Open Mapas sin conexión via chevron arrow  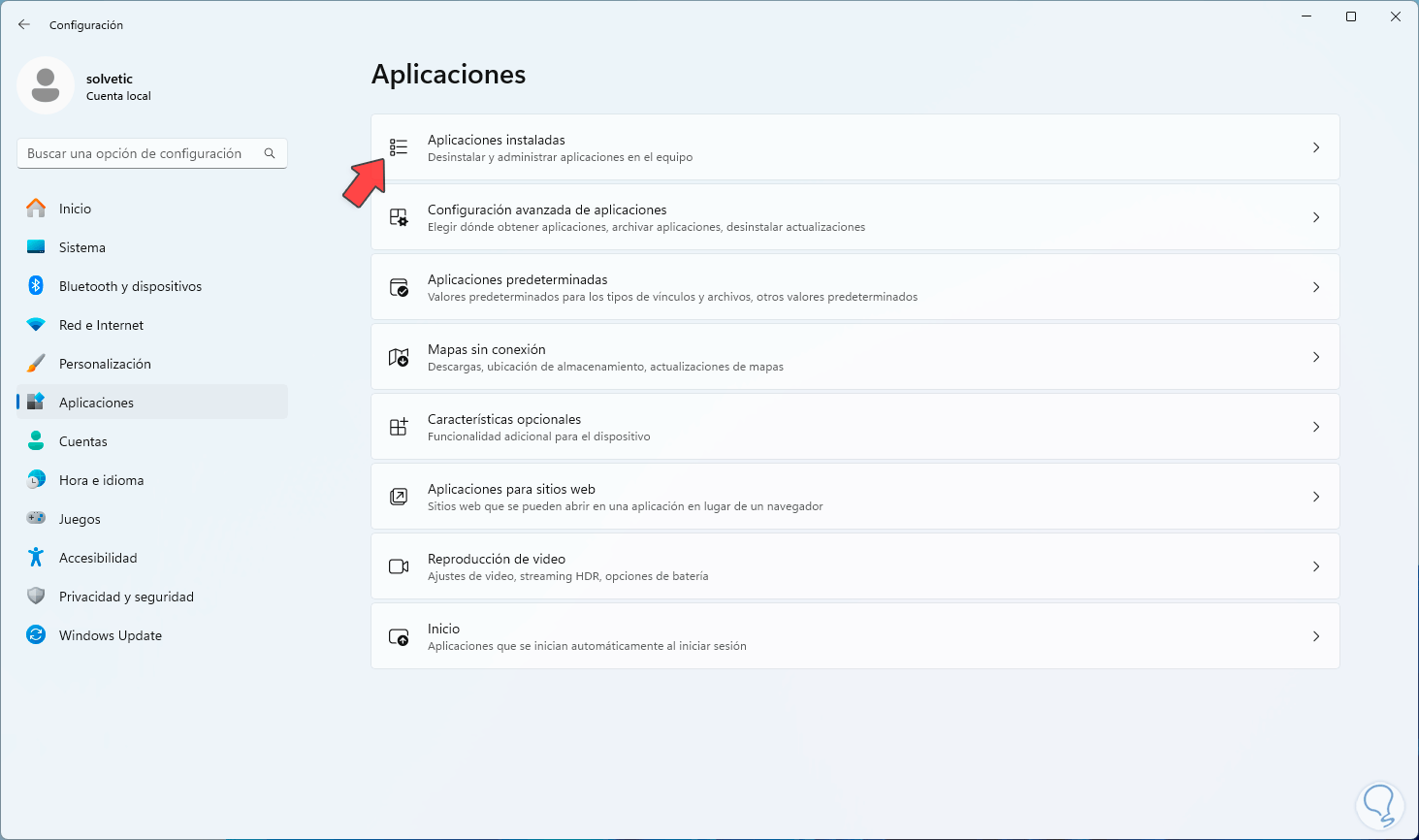tap(1315, 357)
